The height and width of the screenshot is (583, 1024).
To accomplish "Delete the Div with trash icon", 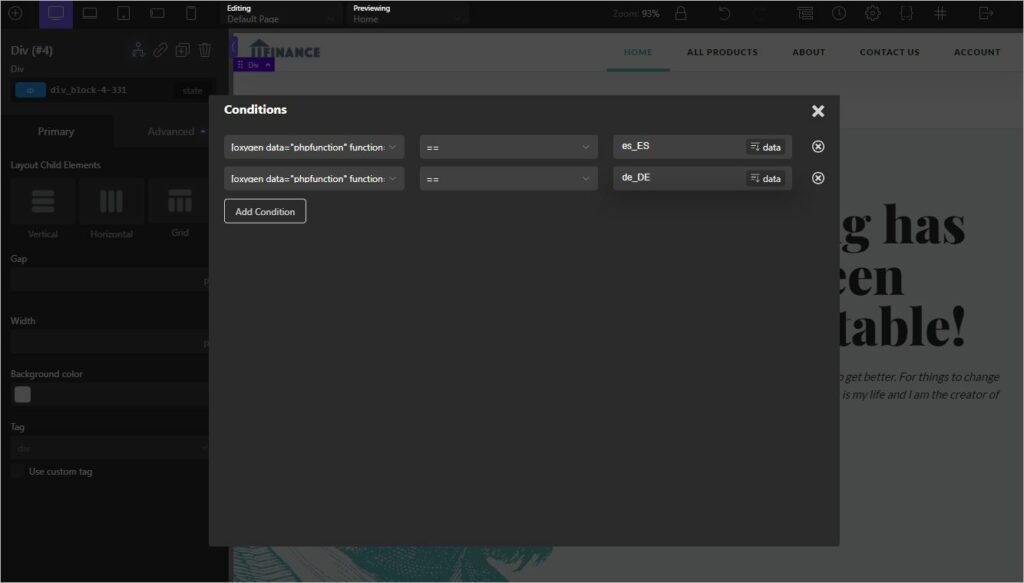I will coord(205,50).
